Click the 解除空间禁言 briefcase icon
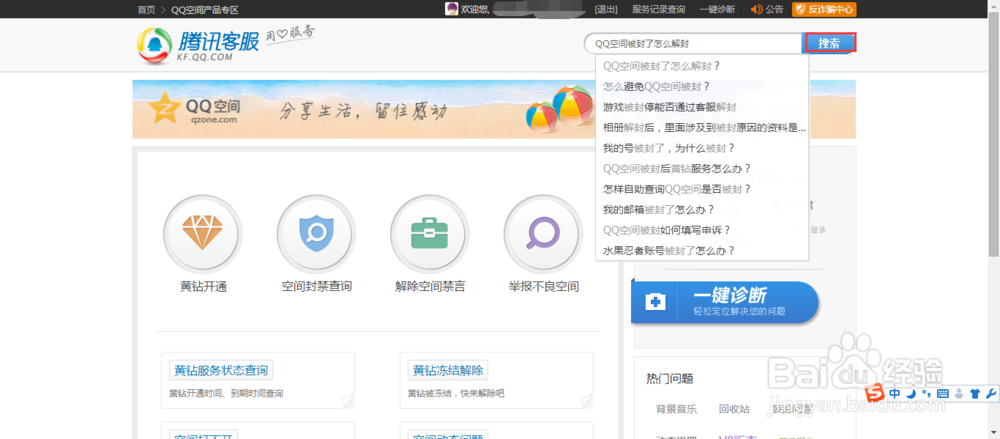This screenshot has height=439, width=1000. point(429,233)
